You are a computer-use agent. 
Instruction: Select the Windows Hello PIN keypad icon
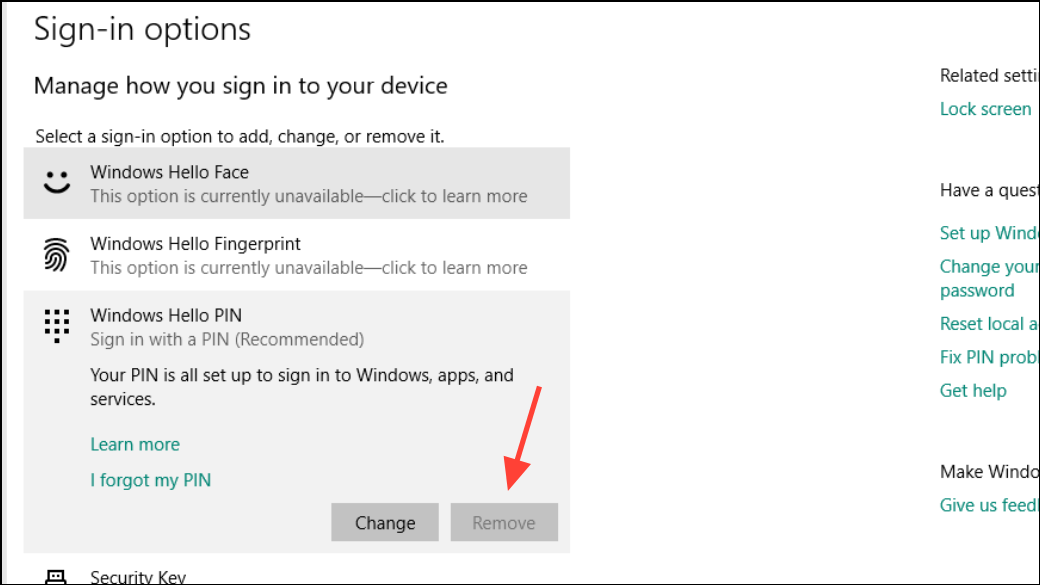point(57,325)
